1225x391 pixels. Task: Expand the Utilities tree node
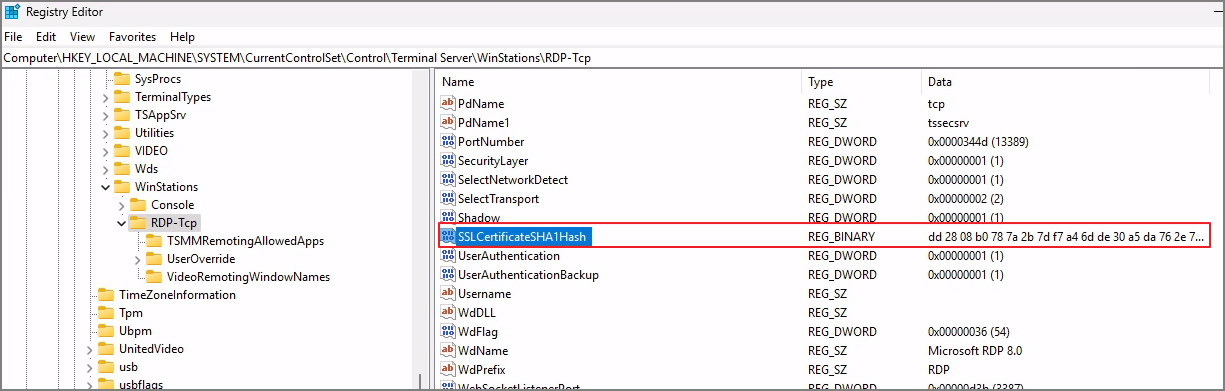click(106, 133)
